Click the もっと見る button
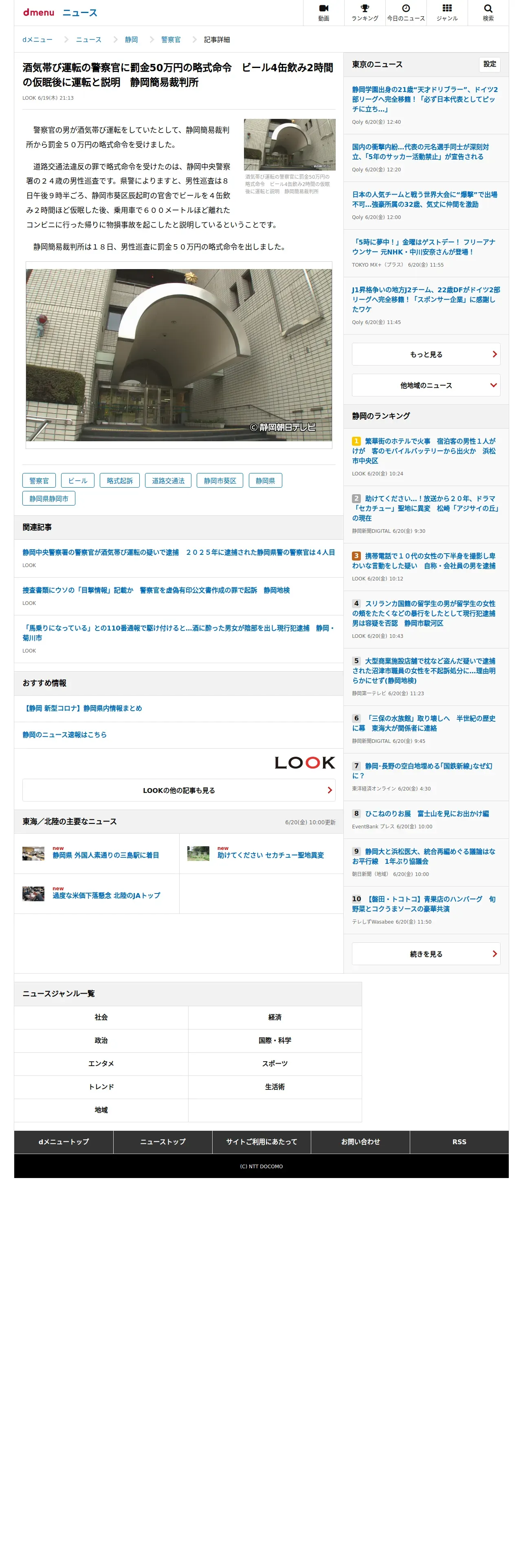The height and width of the screenshot is (1568, 523). pos(426,354)
